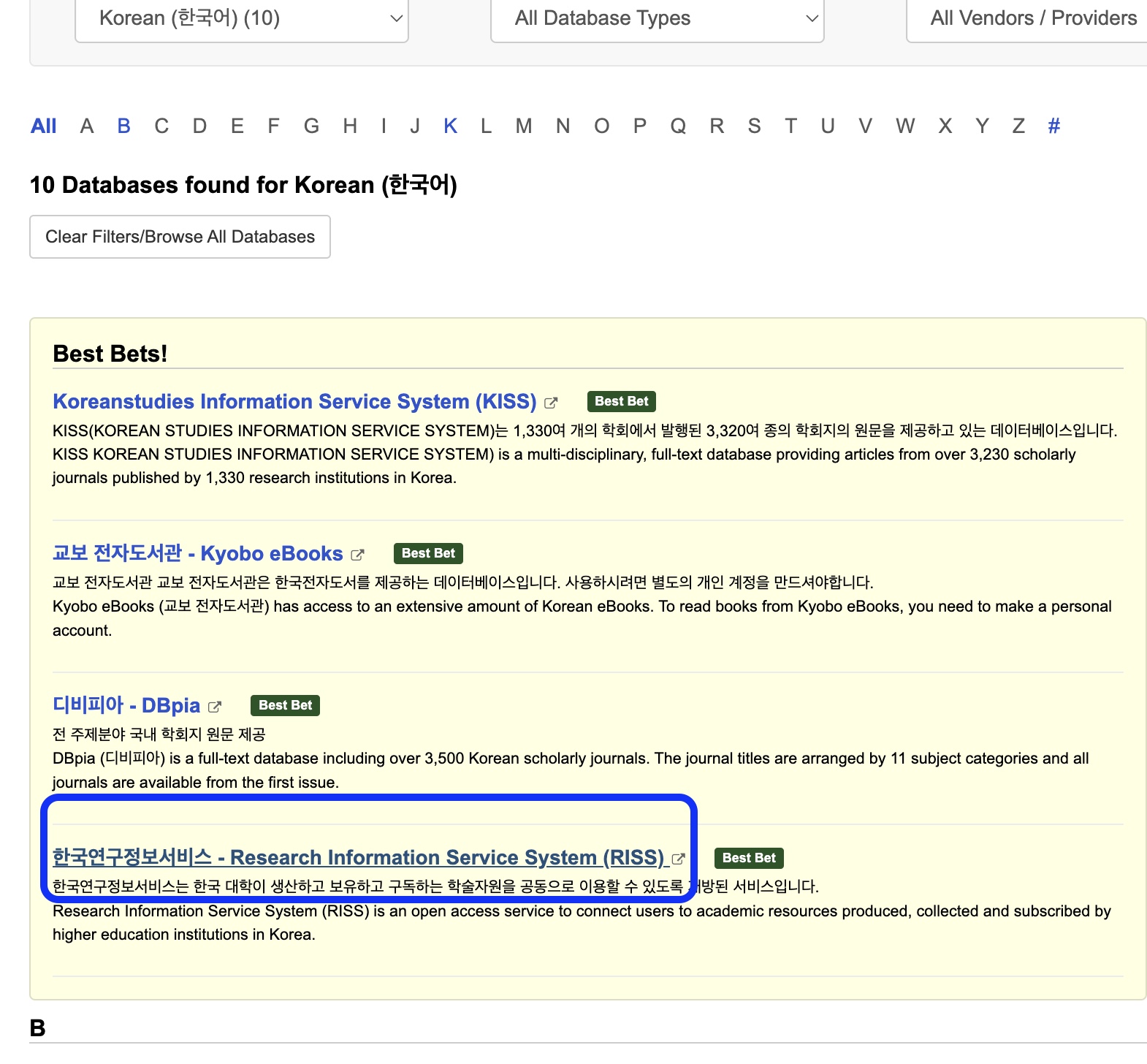
Task: Filter databases by letter R
Action: tap(717, 126)
